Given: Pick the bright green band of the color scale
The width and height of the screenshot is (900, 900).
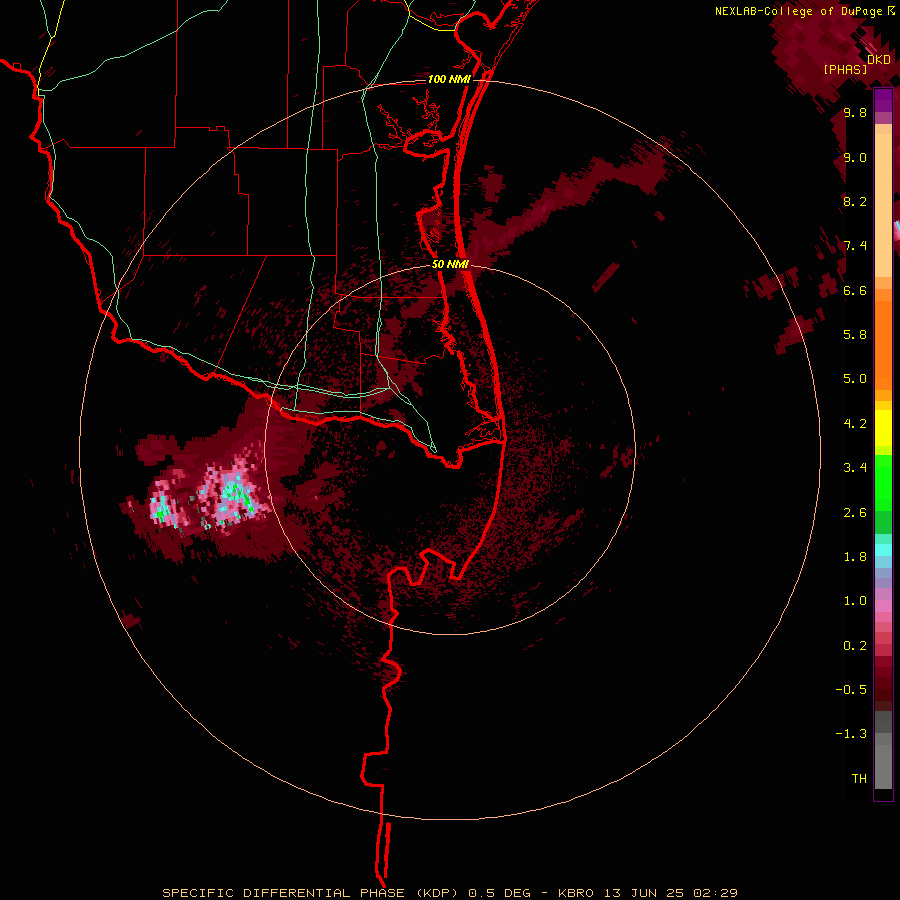Looking at the screenshot, I should pos(883,483).
